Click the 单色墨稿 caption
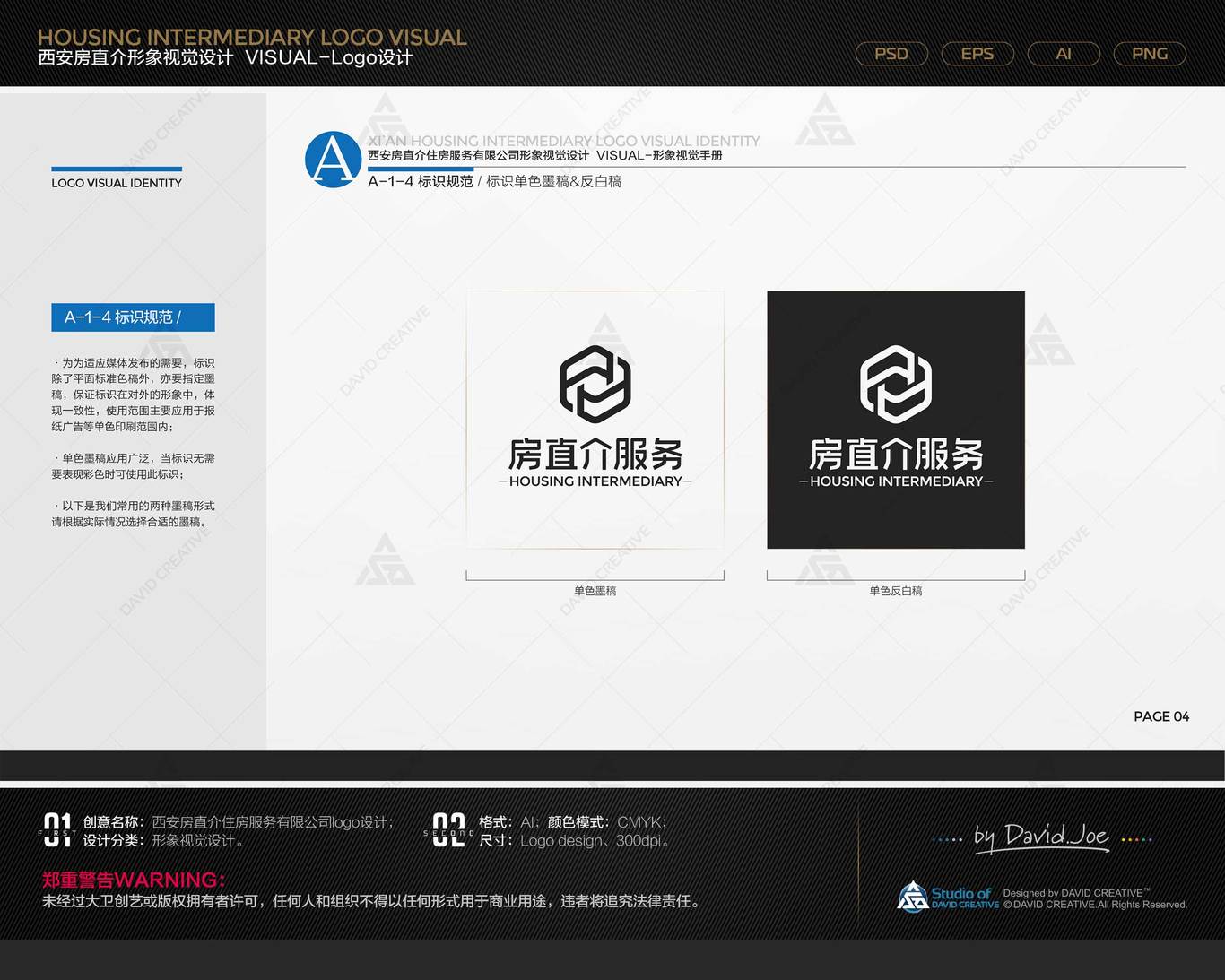 (595, 591)
